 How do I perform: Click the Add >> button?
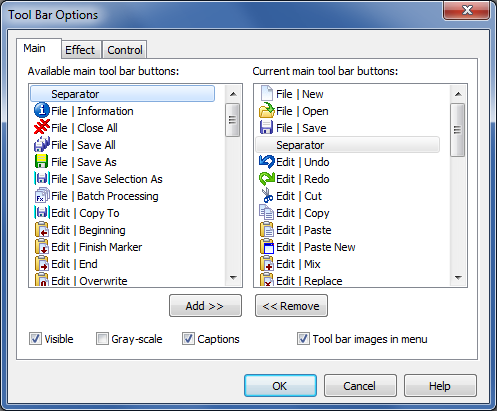click(x=205, y=306)
